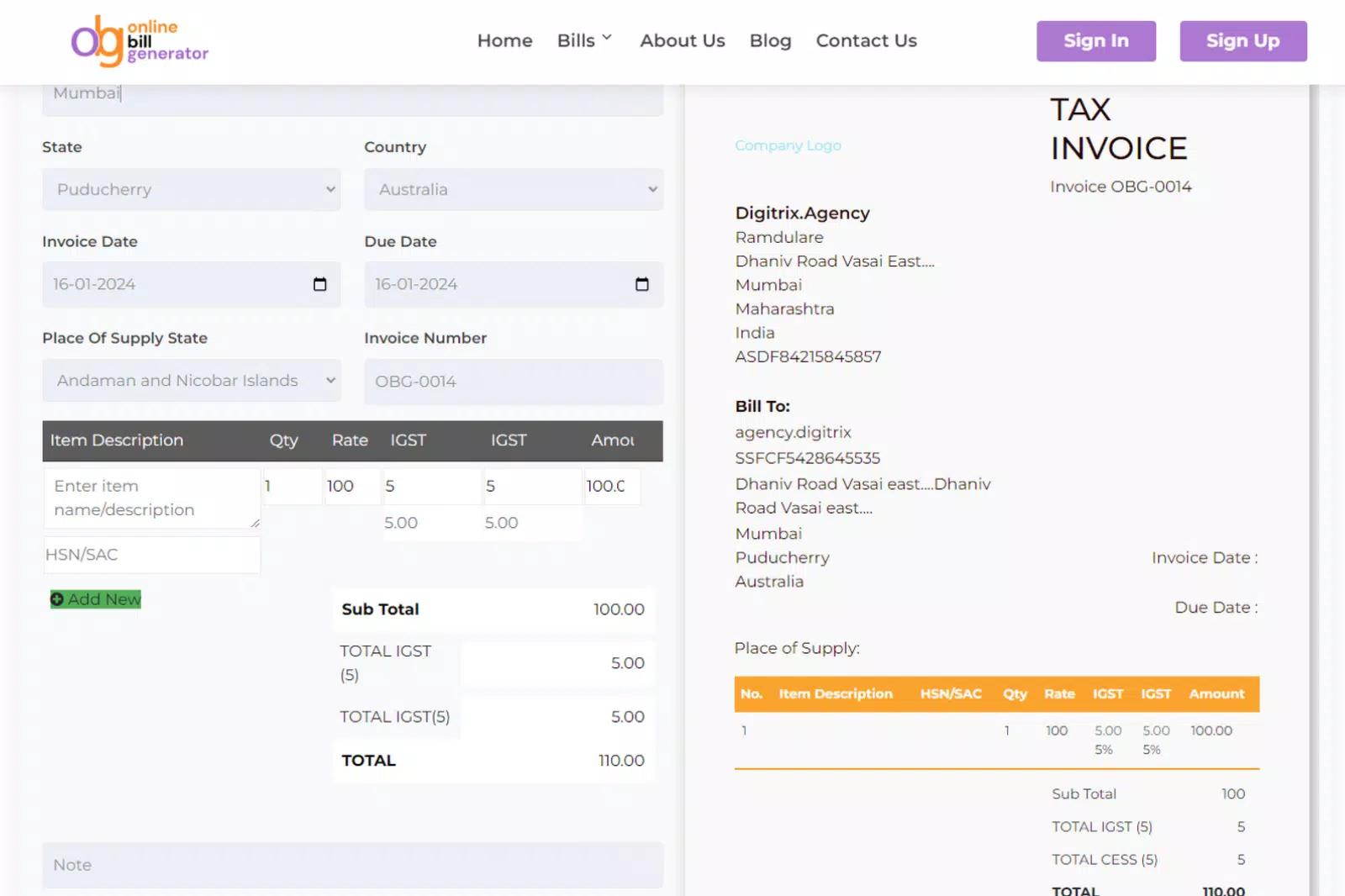1345x896 pixels.
Task: Click the Sub Total amount 100.00
Action: click(619, 609)
